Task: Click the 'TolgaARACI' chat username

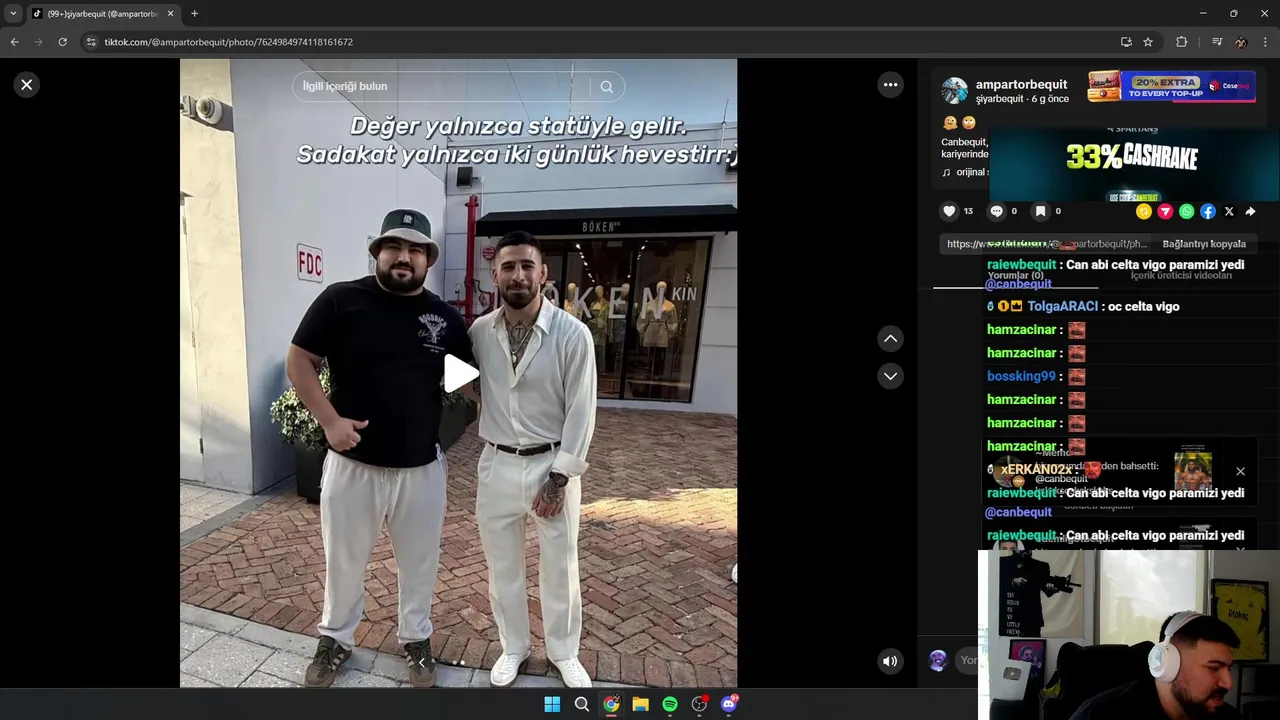Action: (x=1062, y=307)
